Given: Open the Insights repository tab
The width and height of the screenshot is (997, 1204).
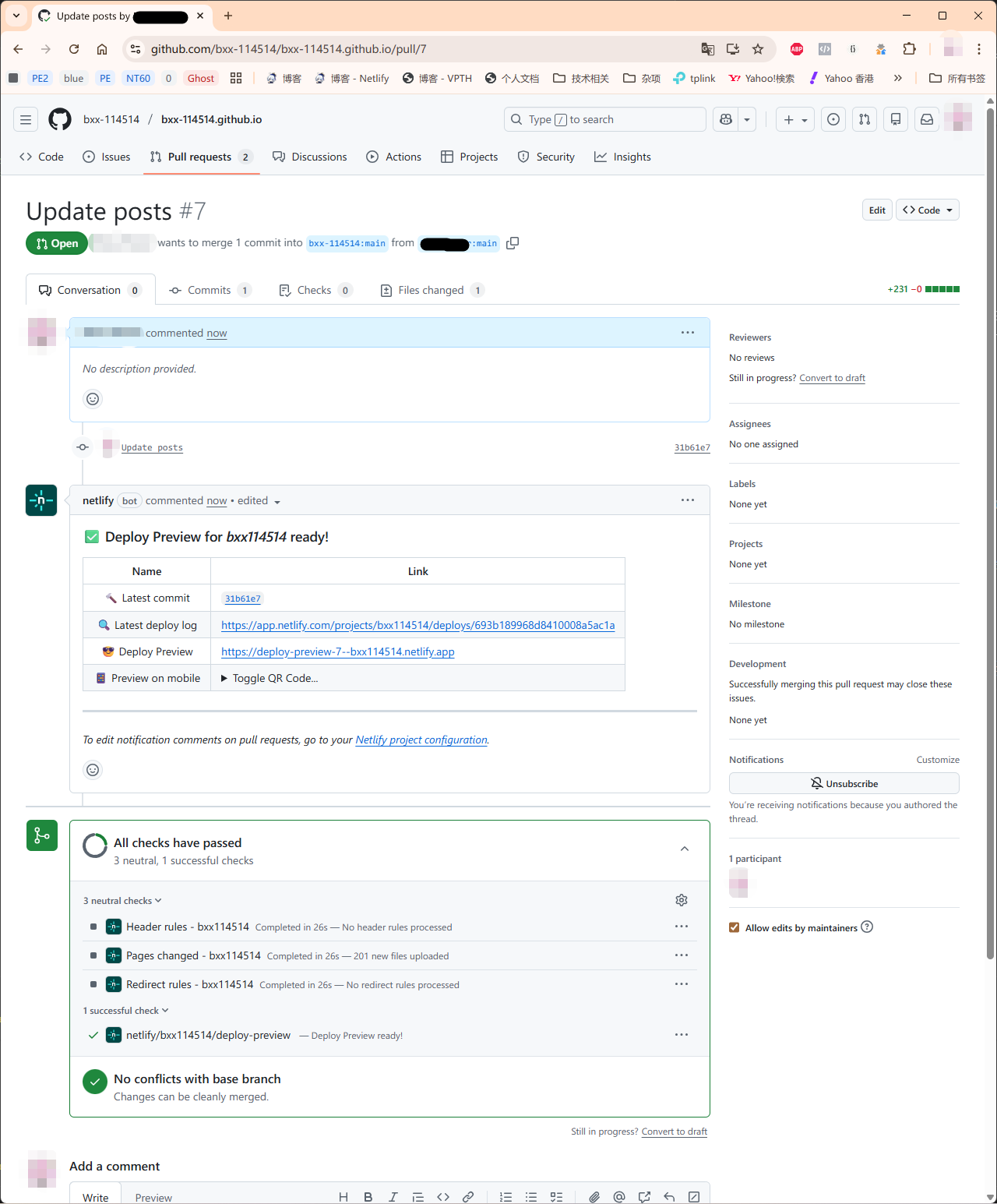Looking at the screenshot, I should (x=622, y=157).
